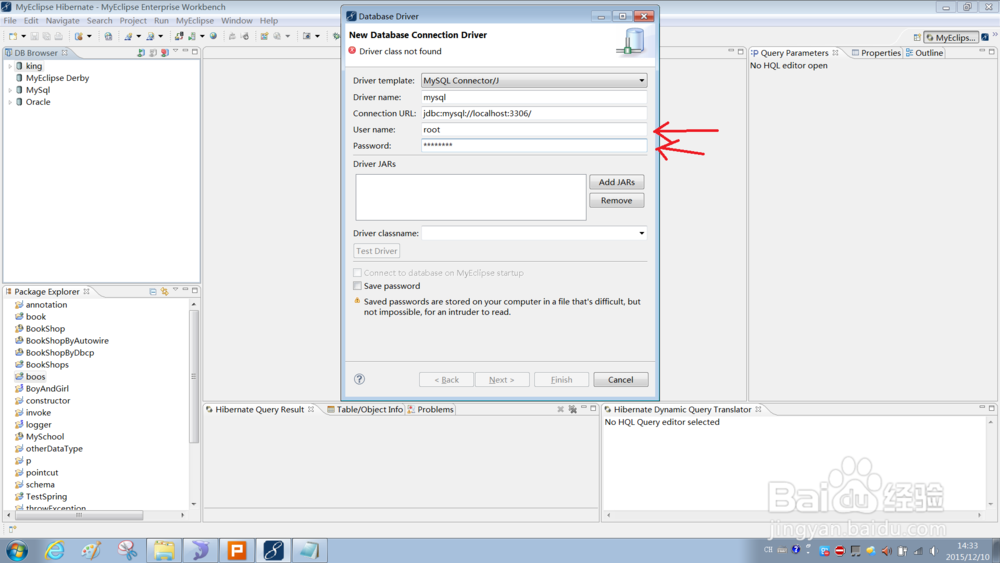Click the MyEclipse taskbar icon
The image size is (1000, 563).
pos(273,550)
